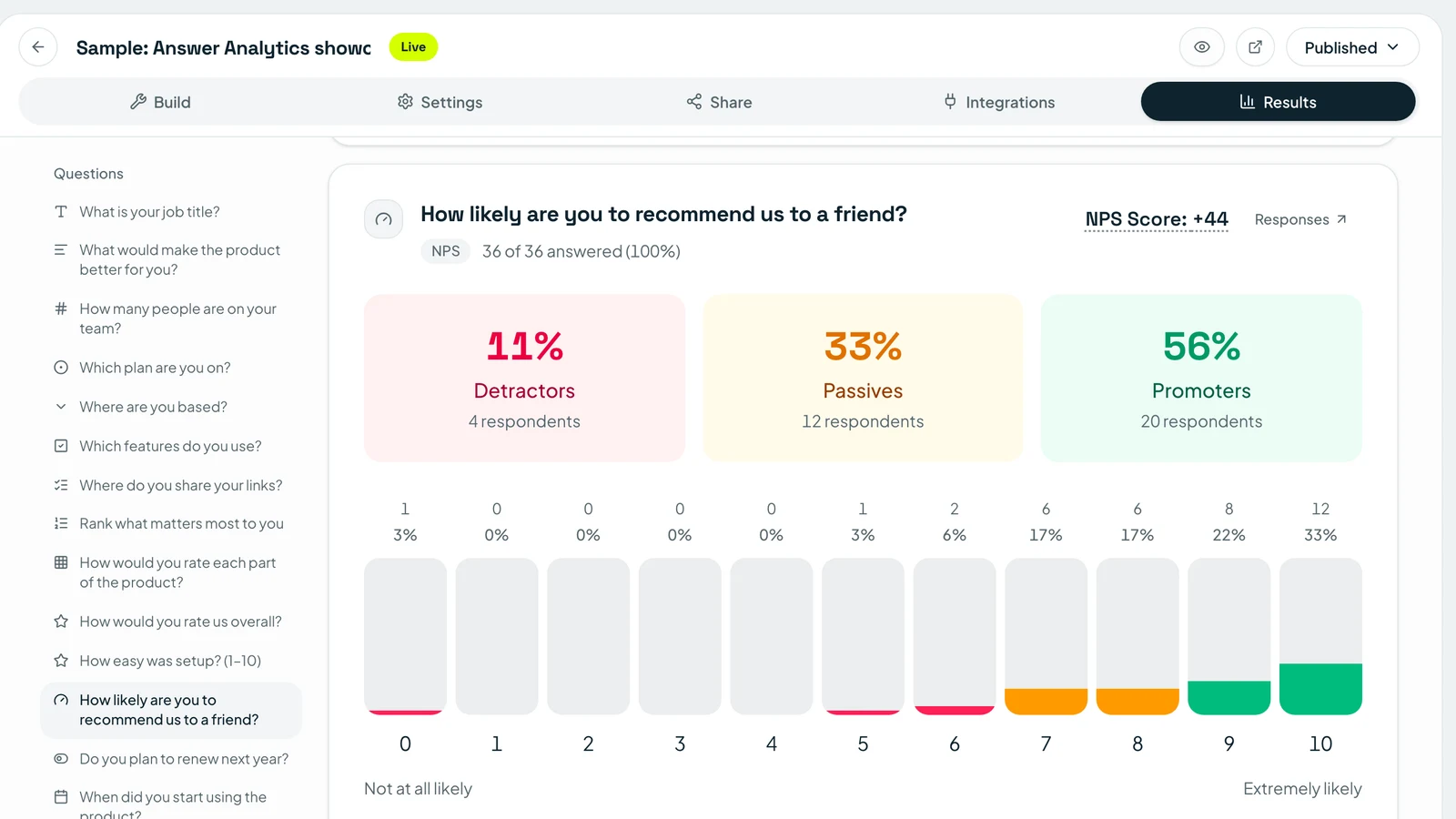Click the orange bar for score 7
Image resolution: width=1456 pixels, height=819 pixels.
coord(1046,702)
